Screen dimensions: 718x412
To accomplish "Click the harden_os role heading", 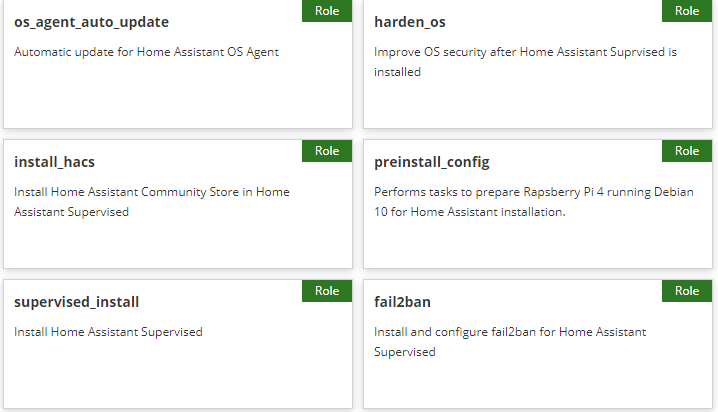I will pyautogui.click(x=410, y=22).
